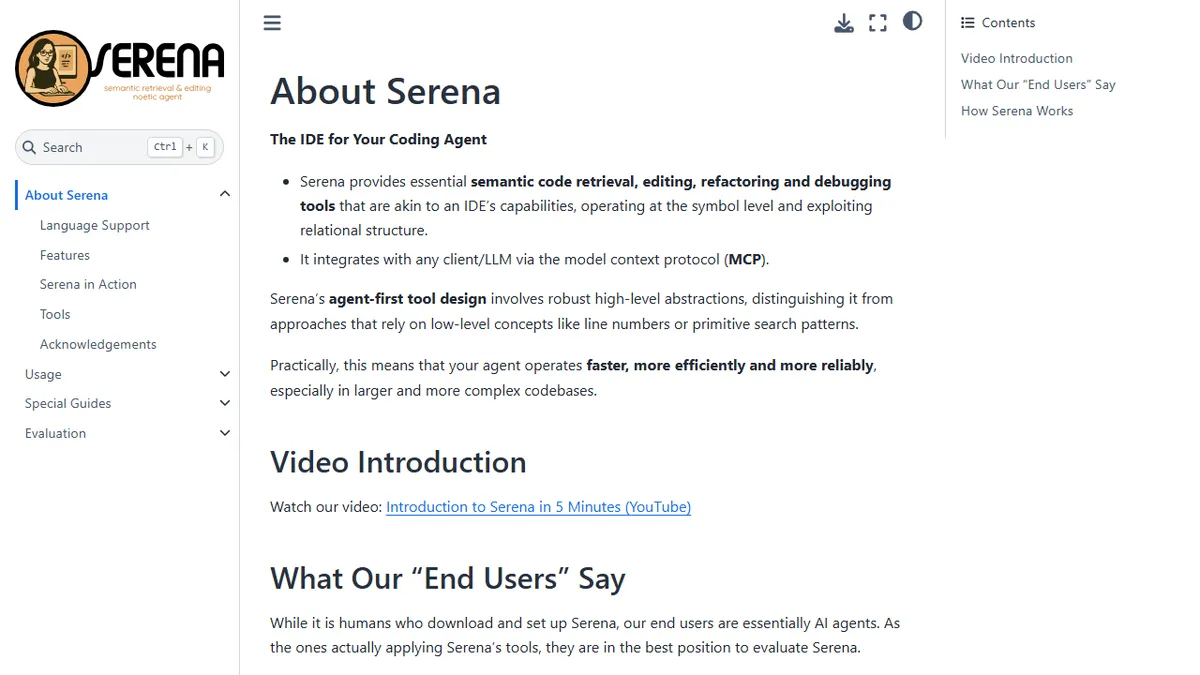Go to Serena in Action page
Image resolution: width=1200 pixels, height=675 pixels.
coord(88,284)
